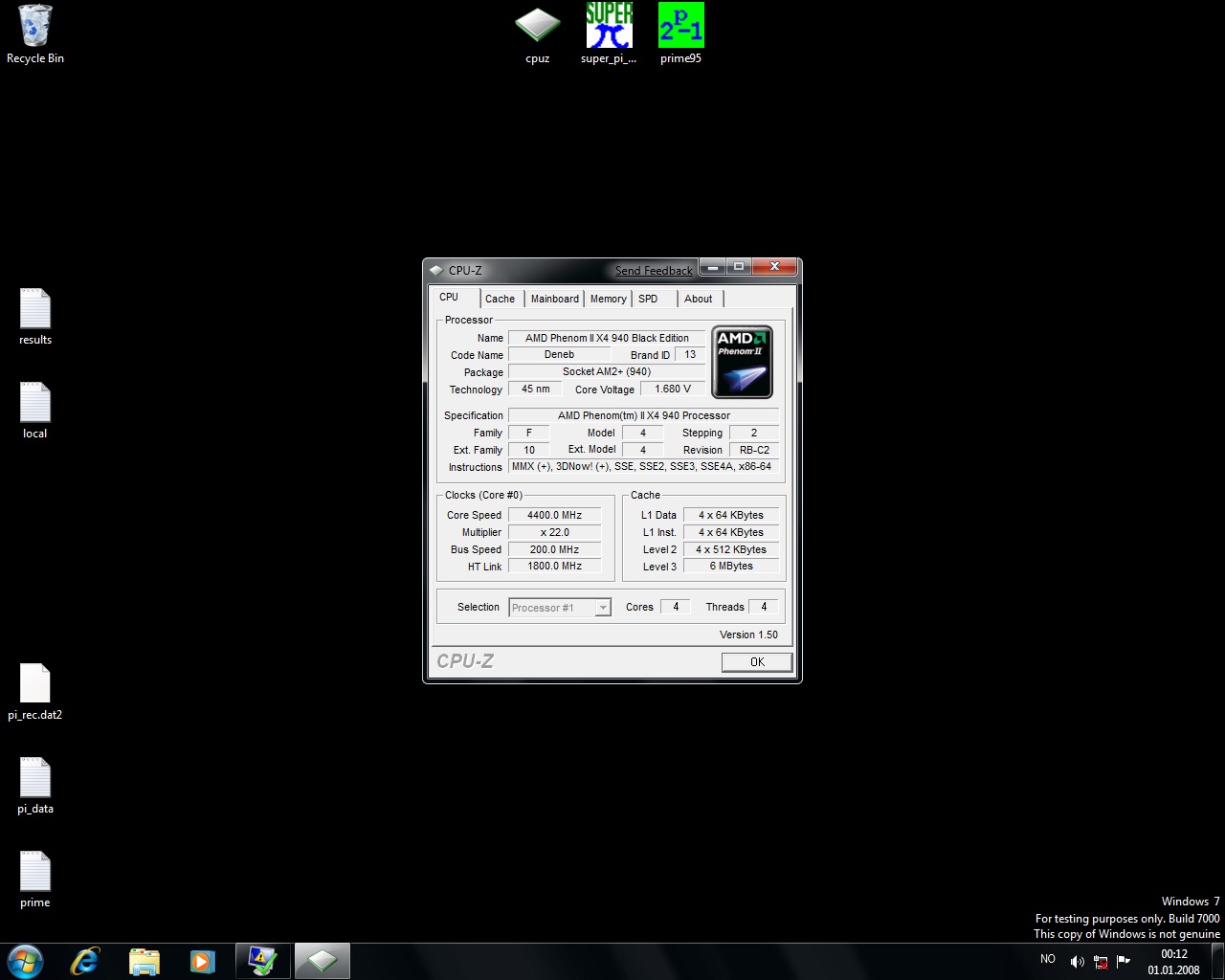Launch the prime95 desktop icon
Viewport: 1225px width, 980px height.
coord(680,34)
